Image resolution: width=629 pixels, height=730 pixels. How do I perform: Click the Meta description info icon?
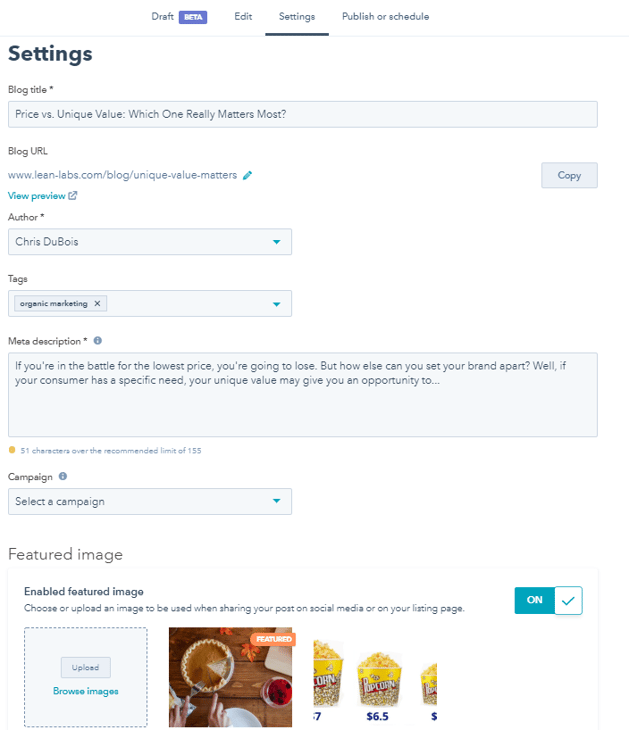pos(98,341)
